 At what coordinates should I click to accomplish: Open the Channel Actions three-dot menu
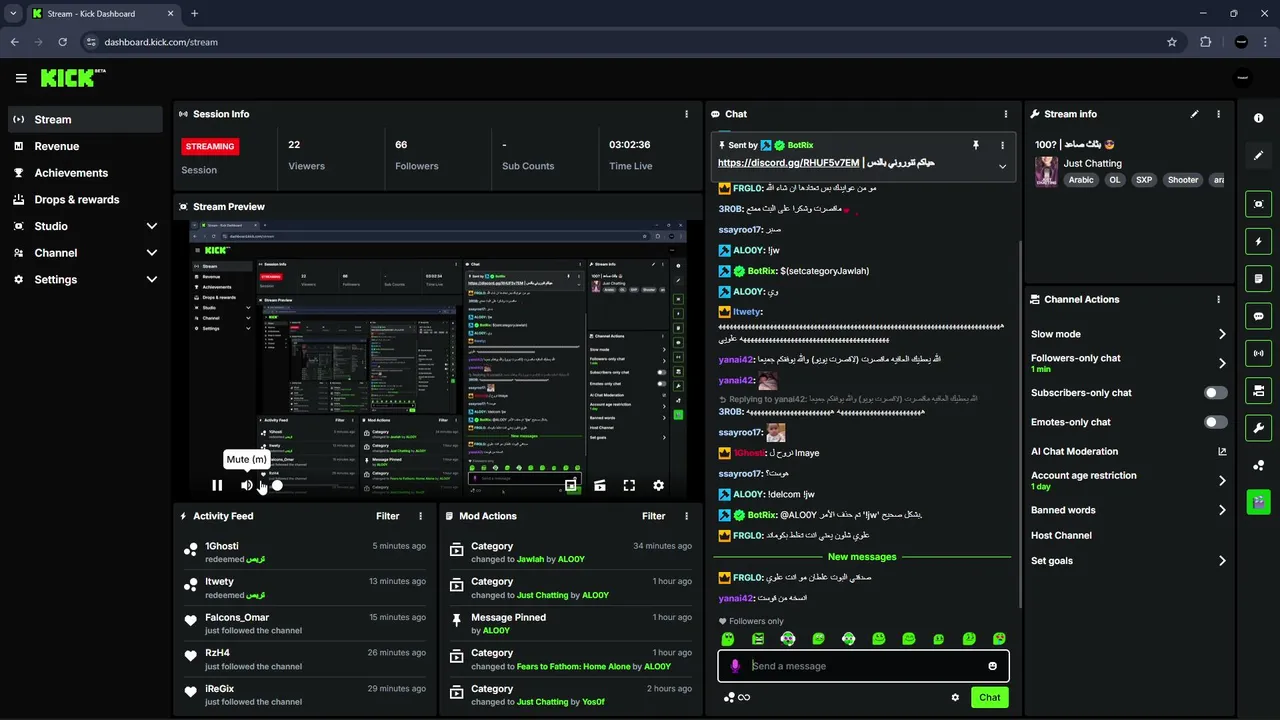[x=1218, y=299]
